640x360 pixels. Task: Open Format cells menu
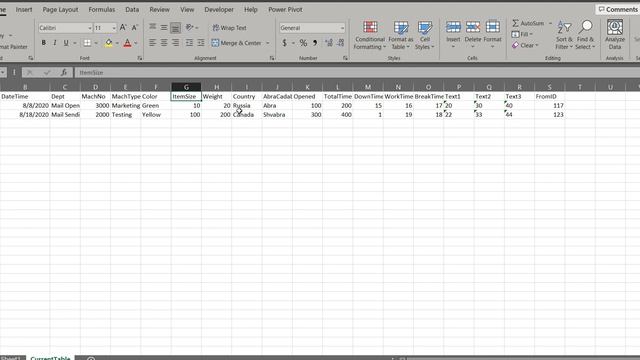(492, 35)
